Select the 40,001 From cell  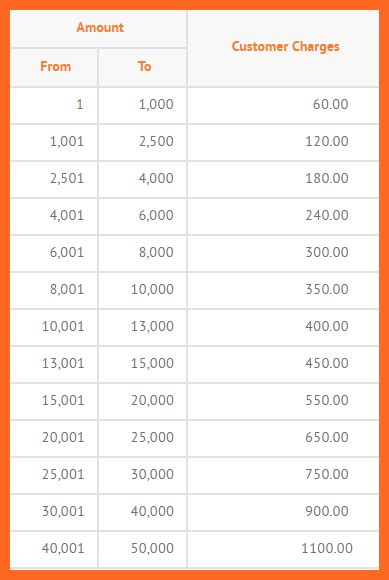point(54,549)
